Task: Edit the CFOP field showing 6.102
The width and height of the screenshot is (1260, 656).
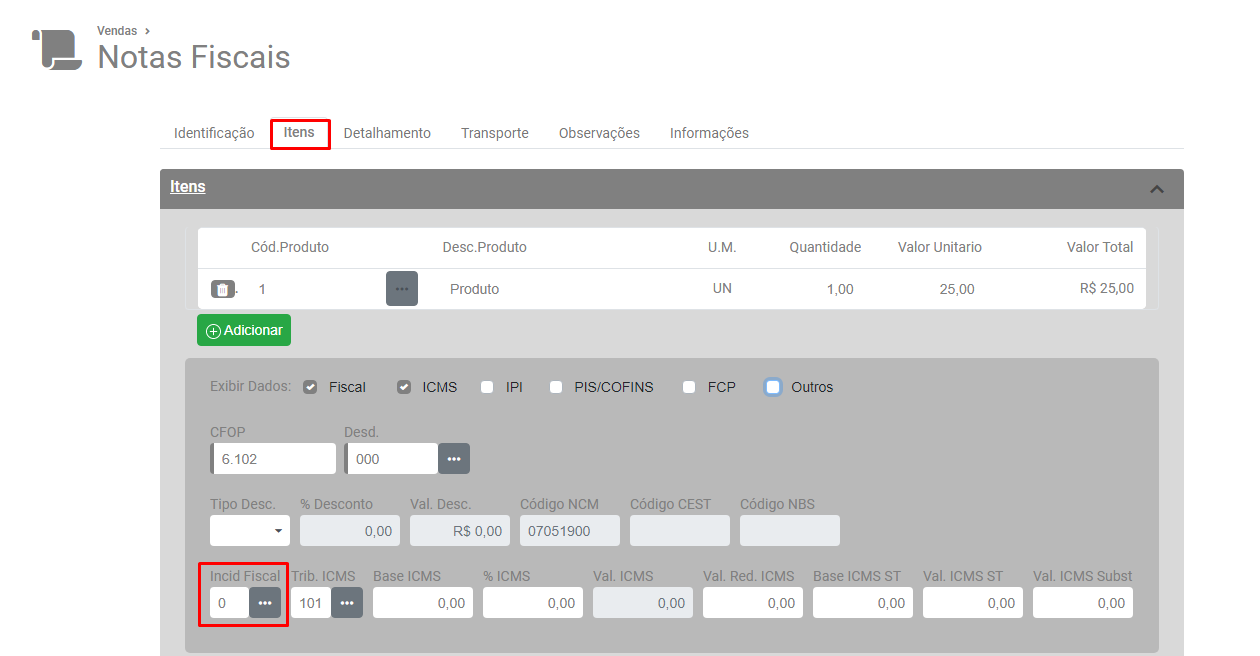Action: click(x=273, y=458)
